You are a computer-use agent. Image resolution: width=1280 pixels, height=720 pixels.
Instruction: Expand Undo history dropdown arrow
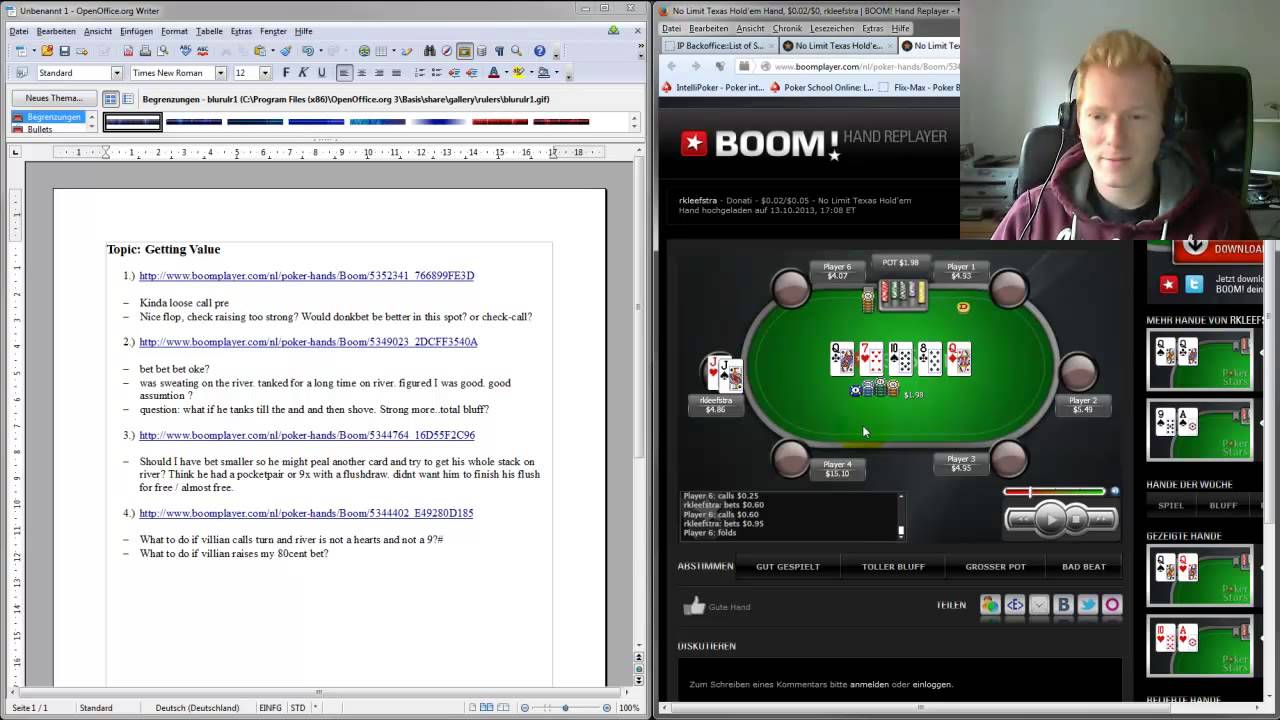[x=321, y=51]
